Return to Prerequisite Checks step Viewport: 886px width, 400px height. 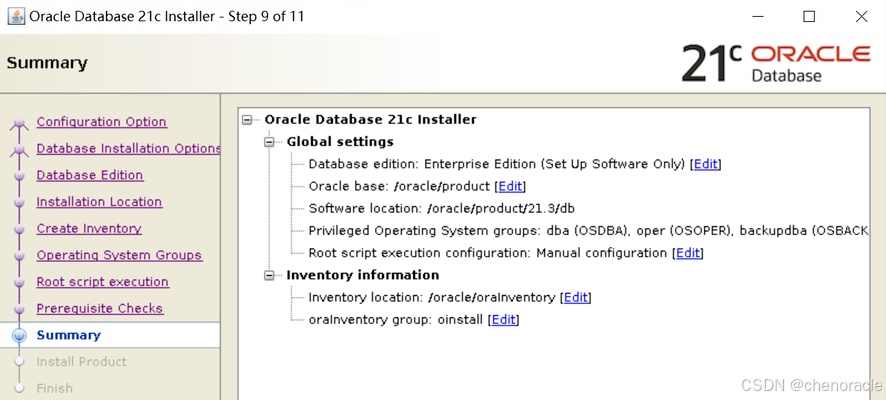click(x=99, y=308)
